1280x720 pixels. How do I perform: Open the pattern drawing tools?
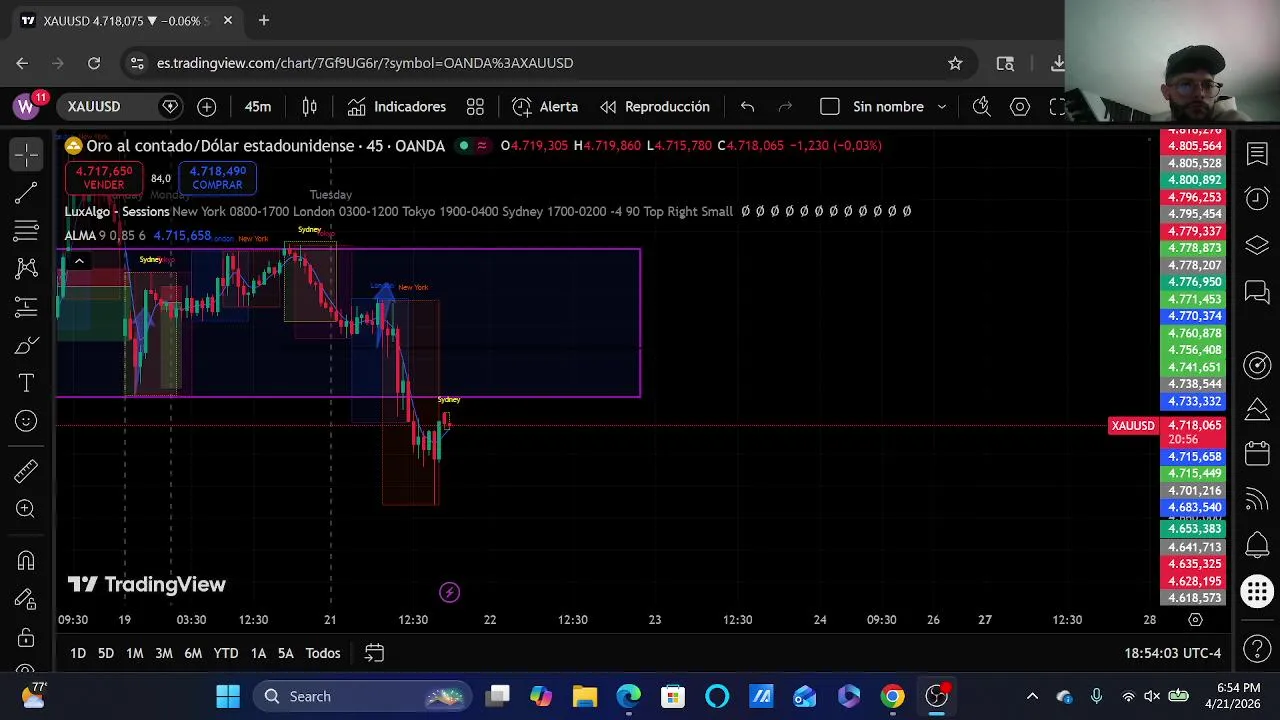(x=26, y=269)
